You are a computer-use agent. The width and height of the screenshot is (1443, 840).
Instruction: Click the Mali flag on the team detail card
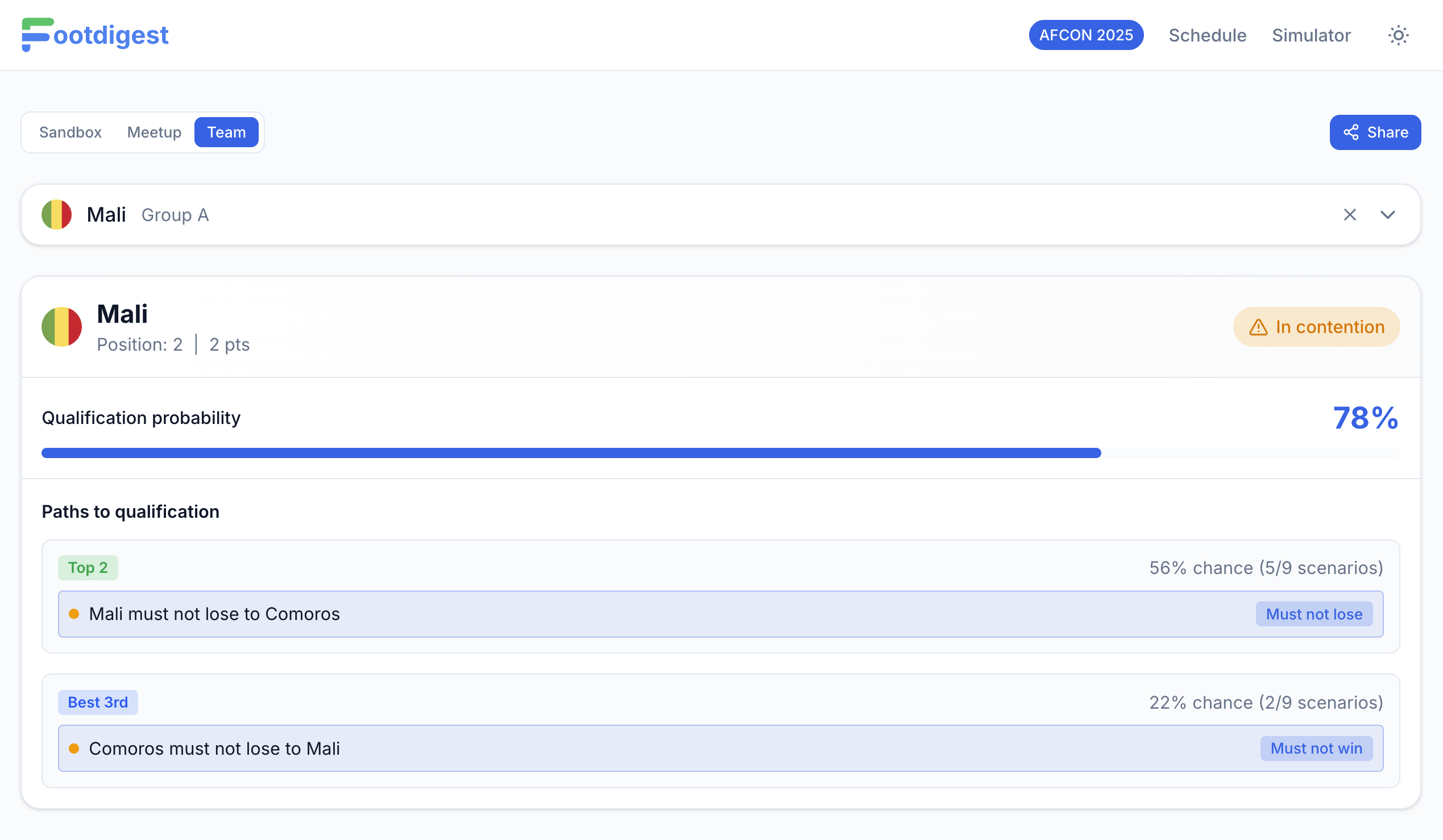click(x=61, y=326)
